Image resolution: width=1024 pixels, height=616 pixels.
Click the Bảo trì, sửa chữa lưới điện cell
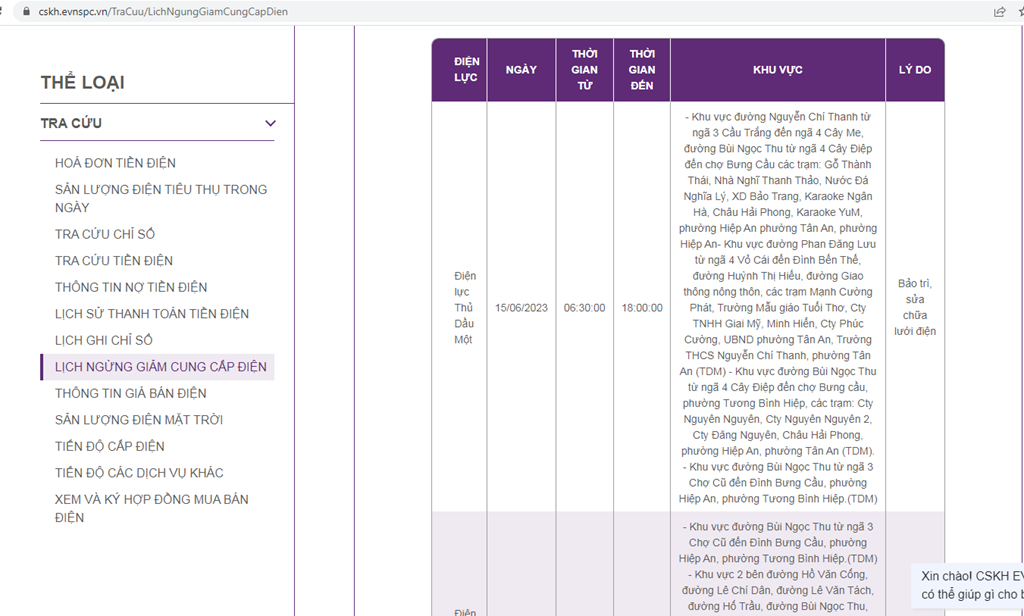point(915,307)
